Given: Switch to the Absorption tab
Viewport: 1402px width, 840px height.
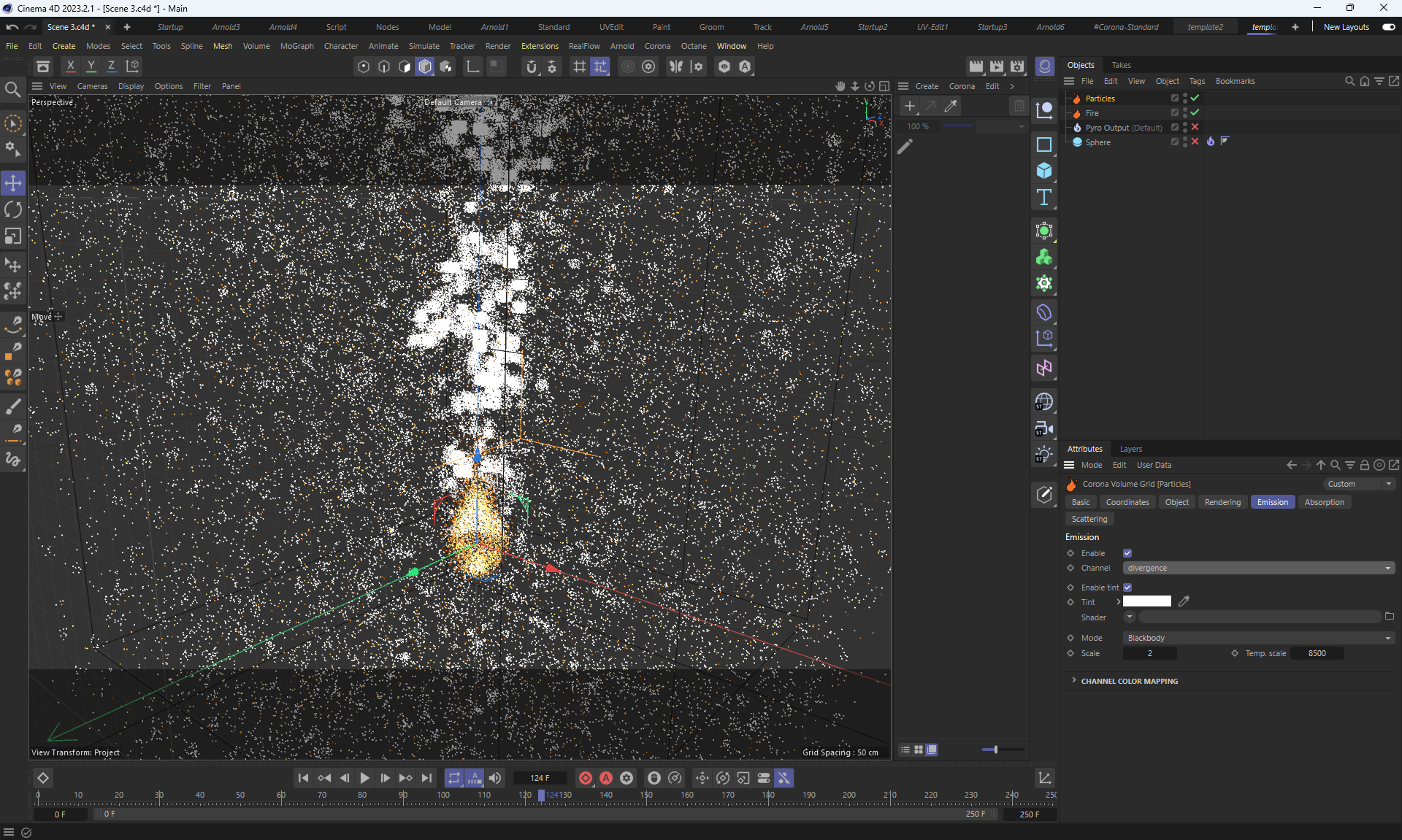Looking at the screenshot, I should [x=1324, y=502].
